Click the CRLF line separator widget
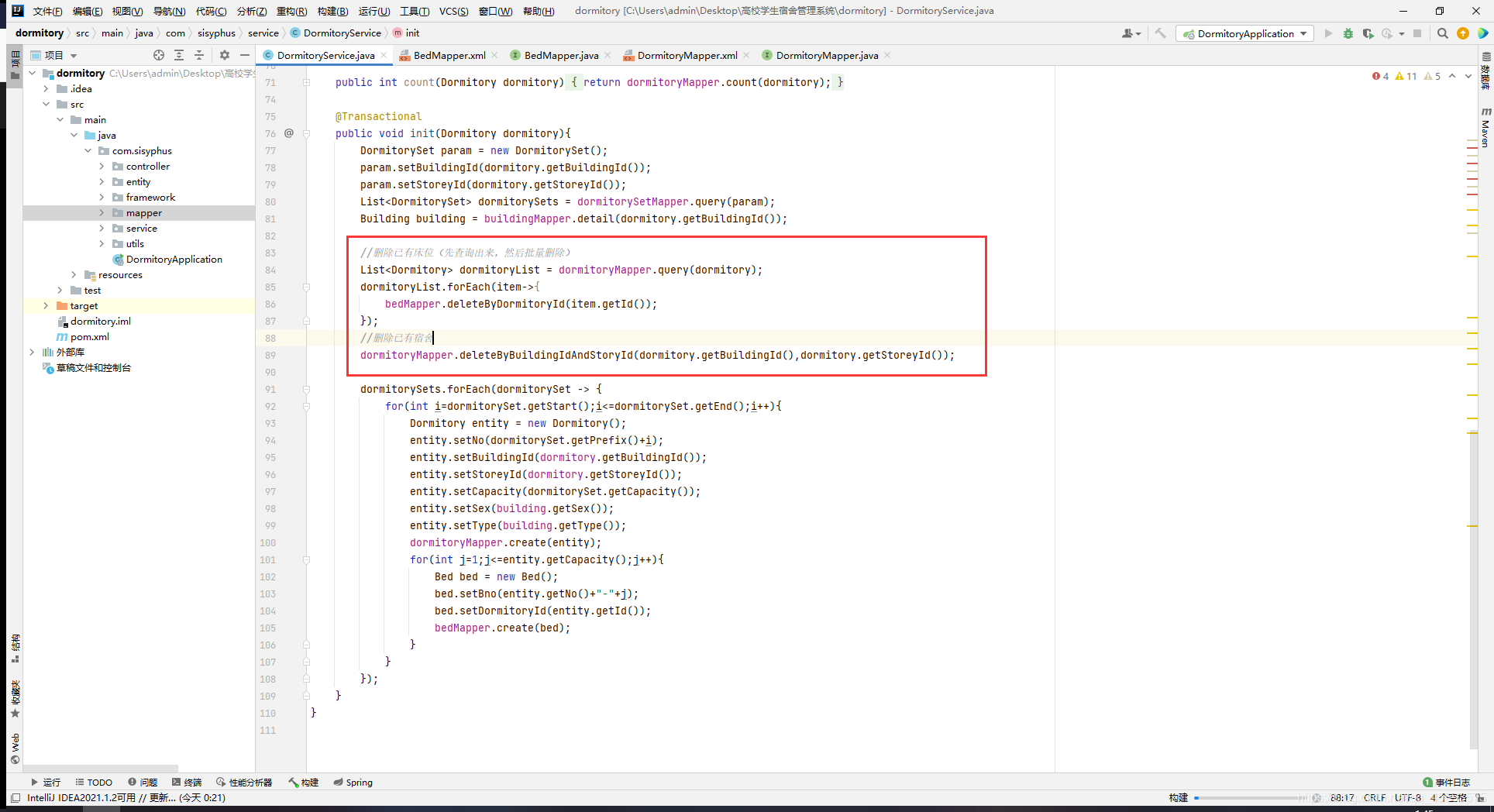This screenshot has height=812, width=1494. (1375, 798)
